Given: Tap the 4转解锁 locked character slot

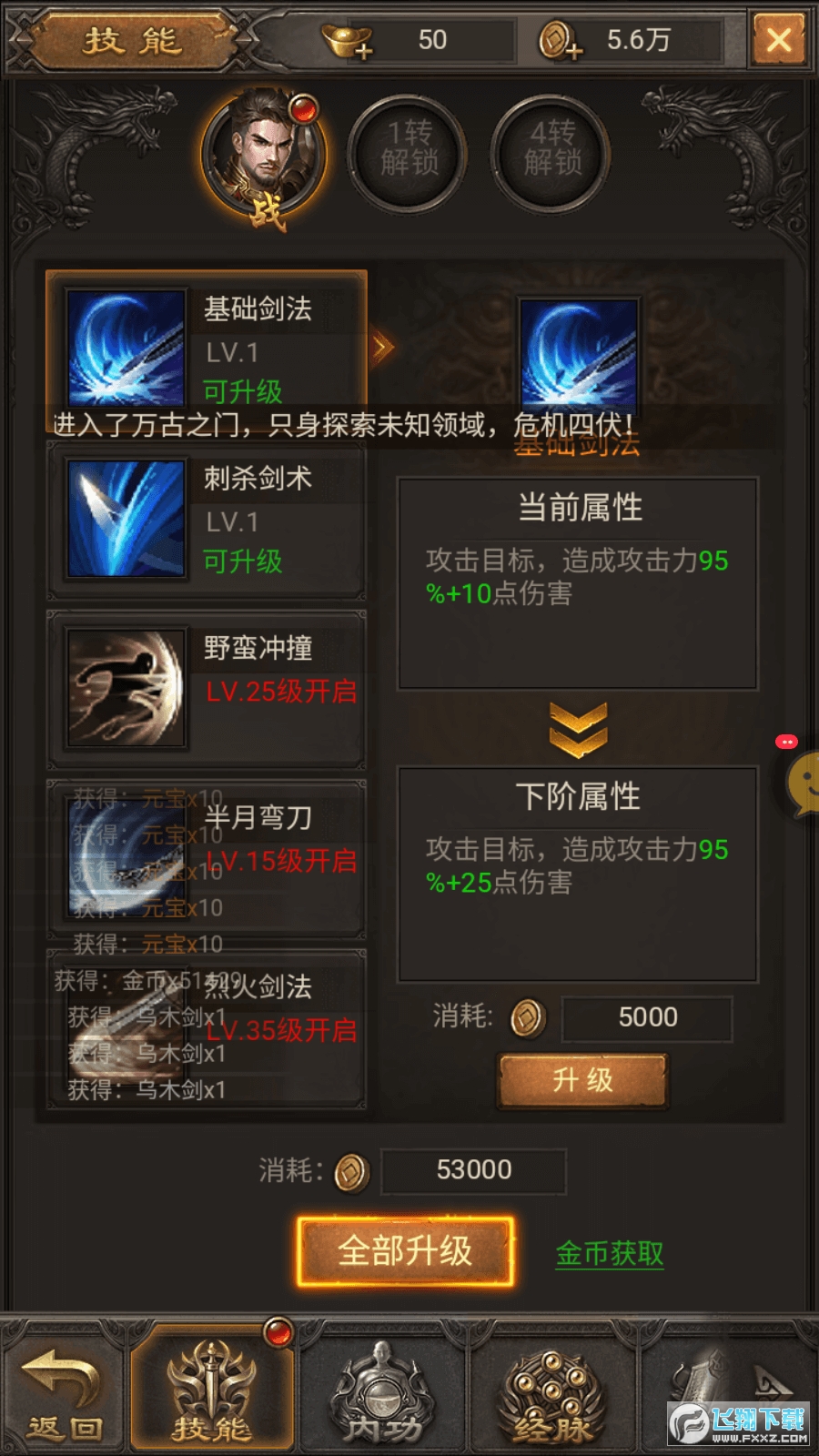Looking at the screenshot, I should coord(551,151).
